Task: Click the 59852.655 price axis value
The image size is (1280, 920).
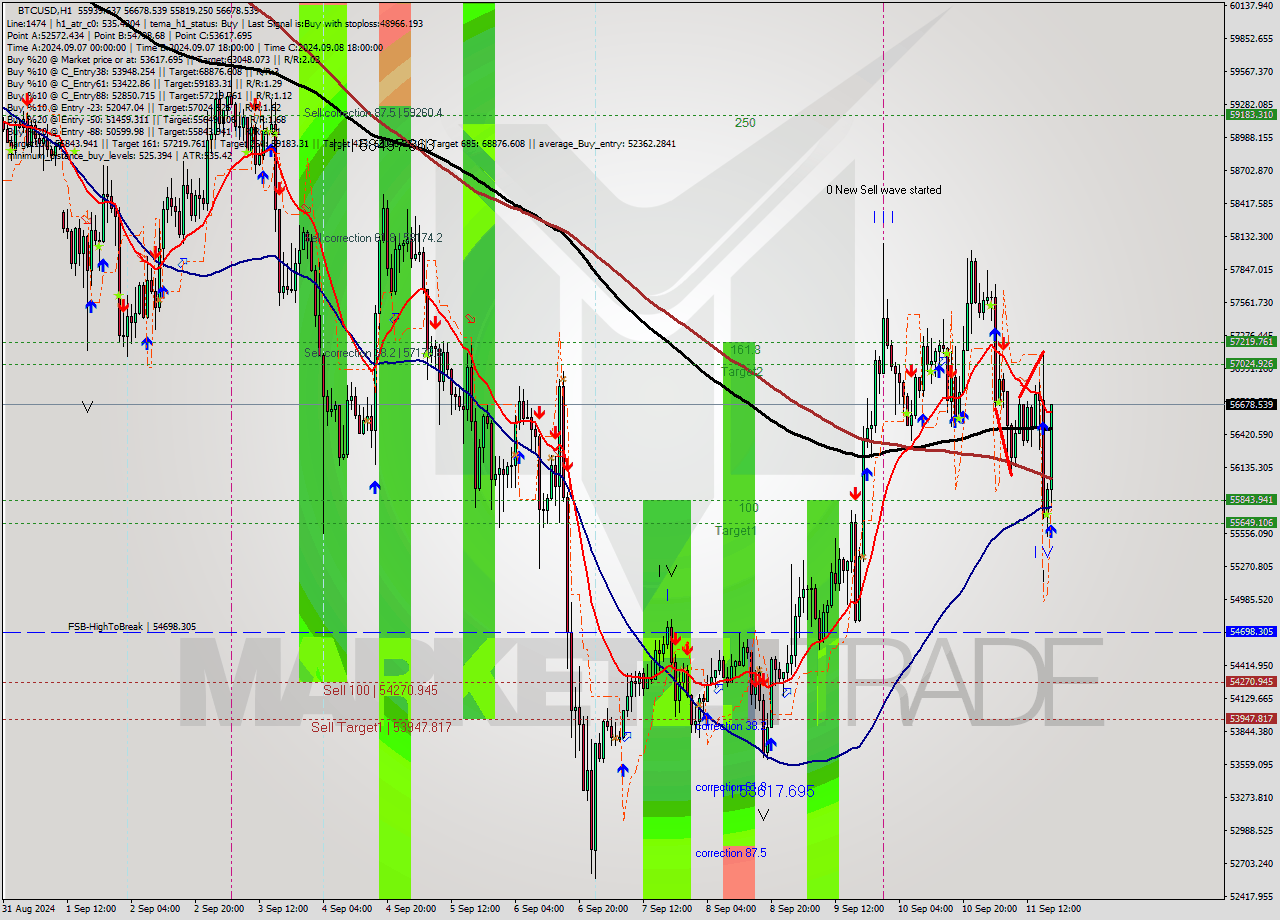Action: [x=1251, y=38]
